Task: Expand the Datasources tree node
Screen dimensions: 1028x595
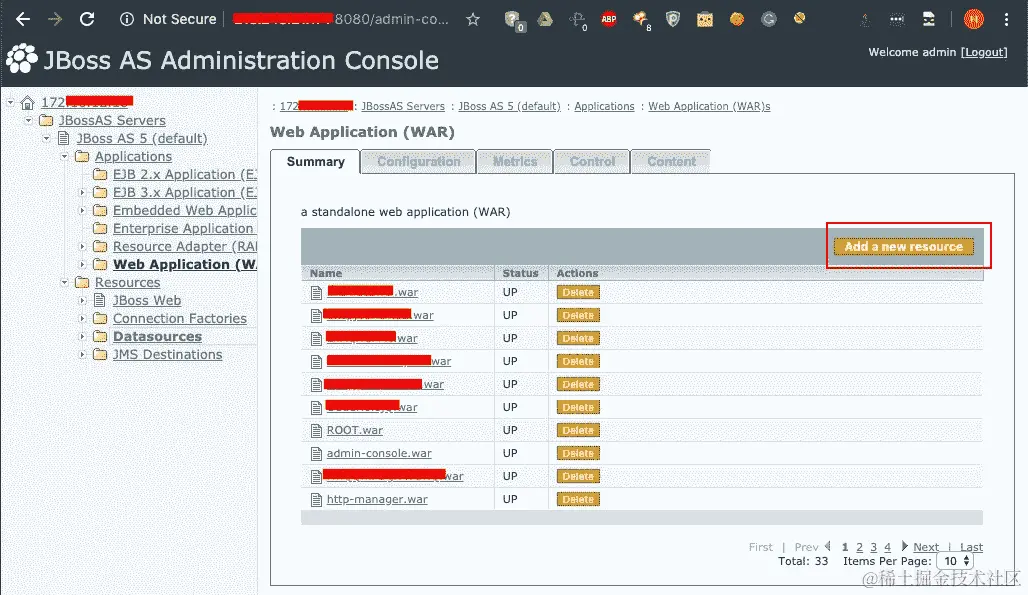Action: coord(82,336)
